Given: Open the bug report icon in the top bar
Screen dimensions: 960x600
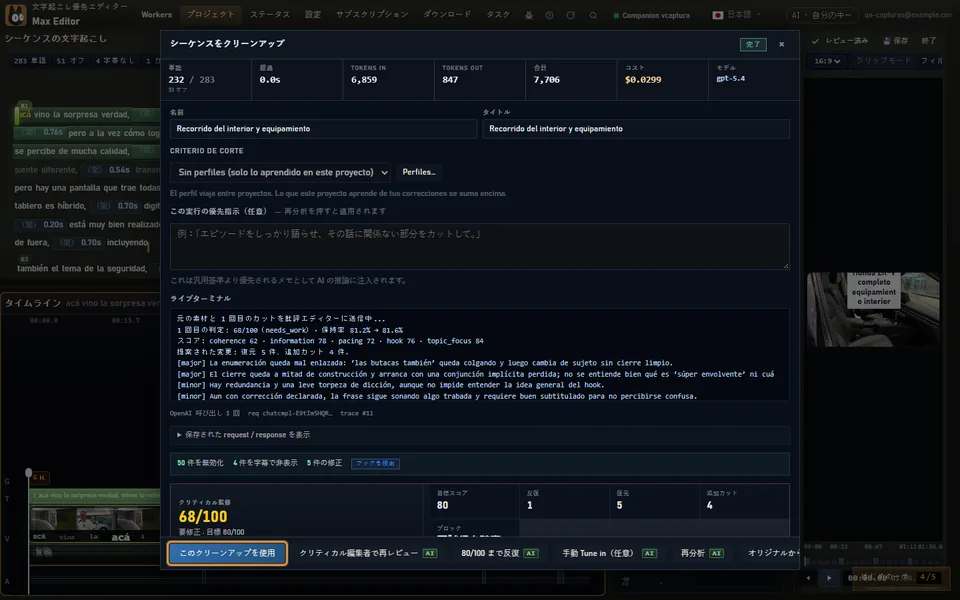Looking at the screenshot, I should pyautogui.click(x=528, y=15).
